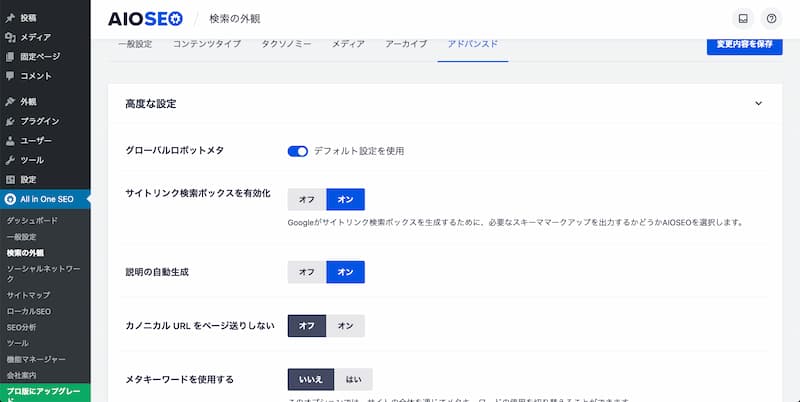Open ダッシュボード submenu item
Viewport: 800px width, 402px height.
point(32,221)
